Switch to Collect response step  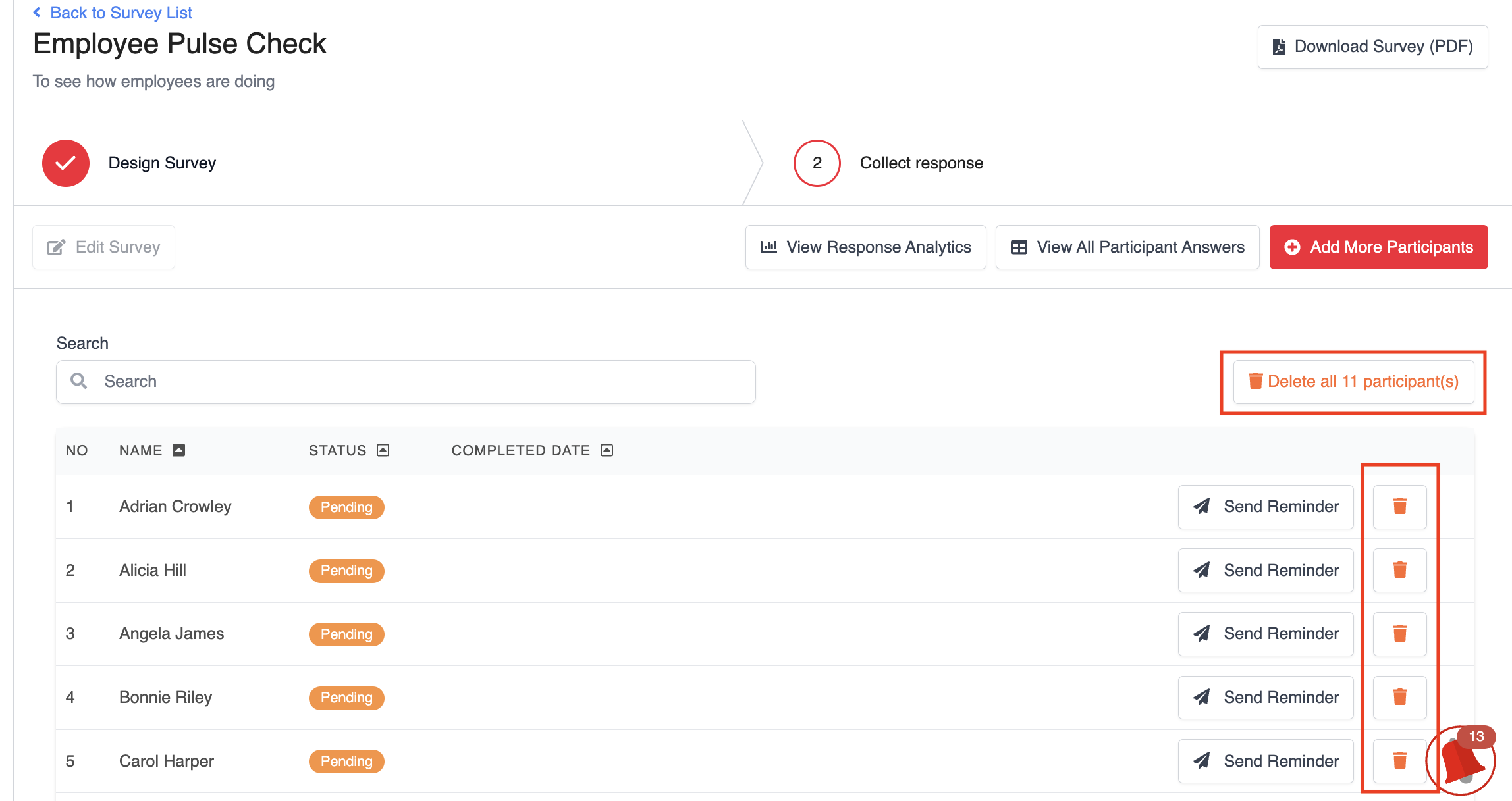[x=921, y=163]
